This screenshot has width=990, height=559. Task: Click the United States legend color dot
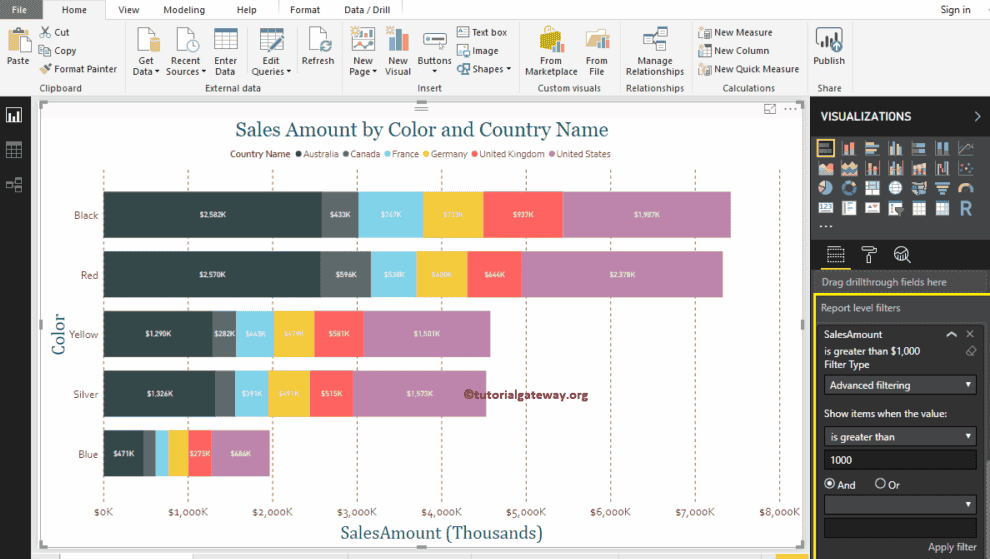click(x=552, y=154)
